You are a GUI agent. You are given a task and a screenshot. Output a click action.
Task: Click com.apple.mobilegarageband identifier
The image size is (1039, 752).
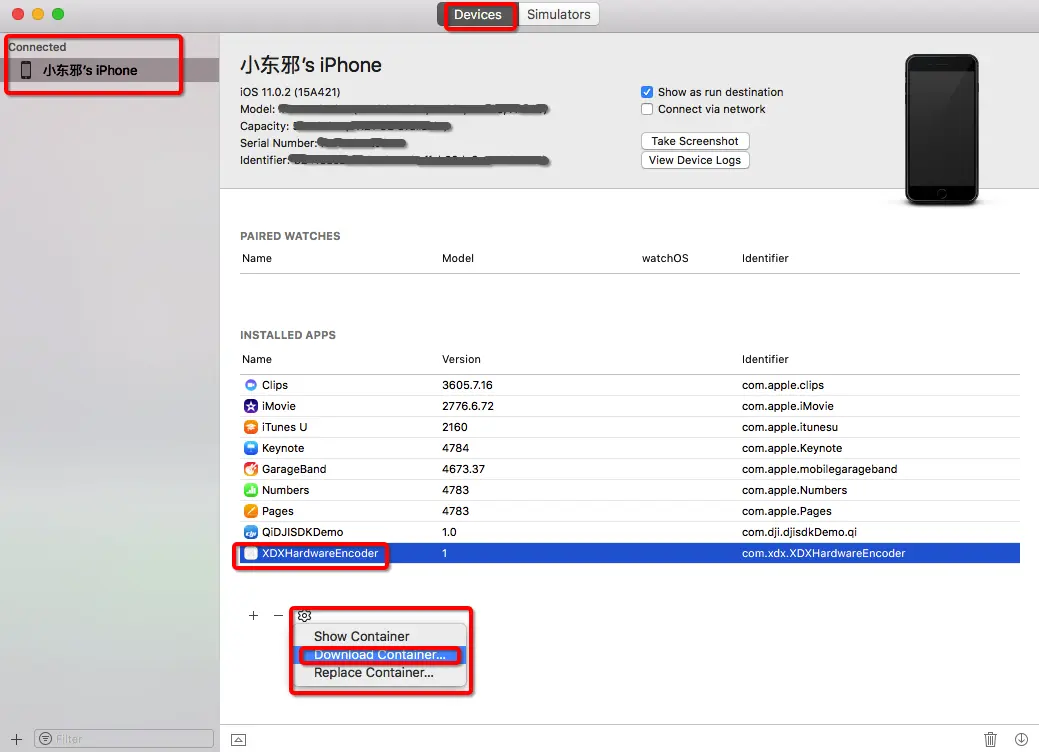pos(819,469)
